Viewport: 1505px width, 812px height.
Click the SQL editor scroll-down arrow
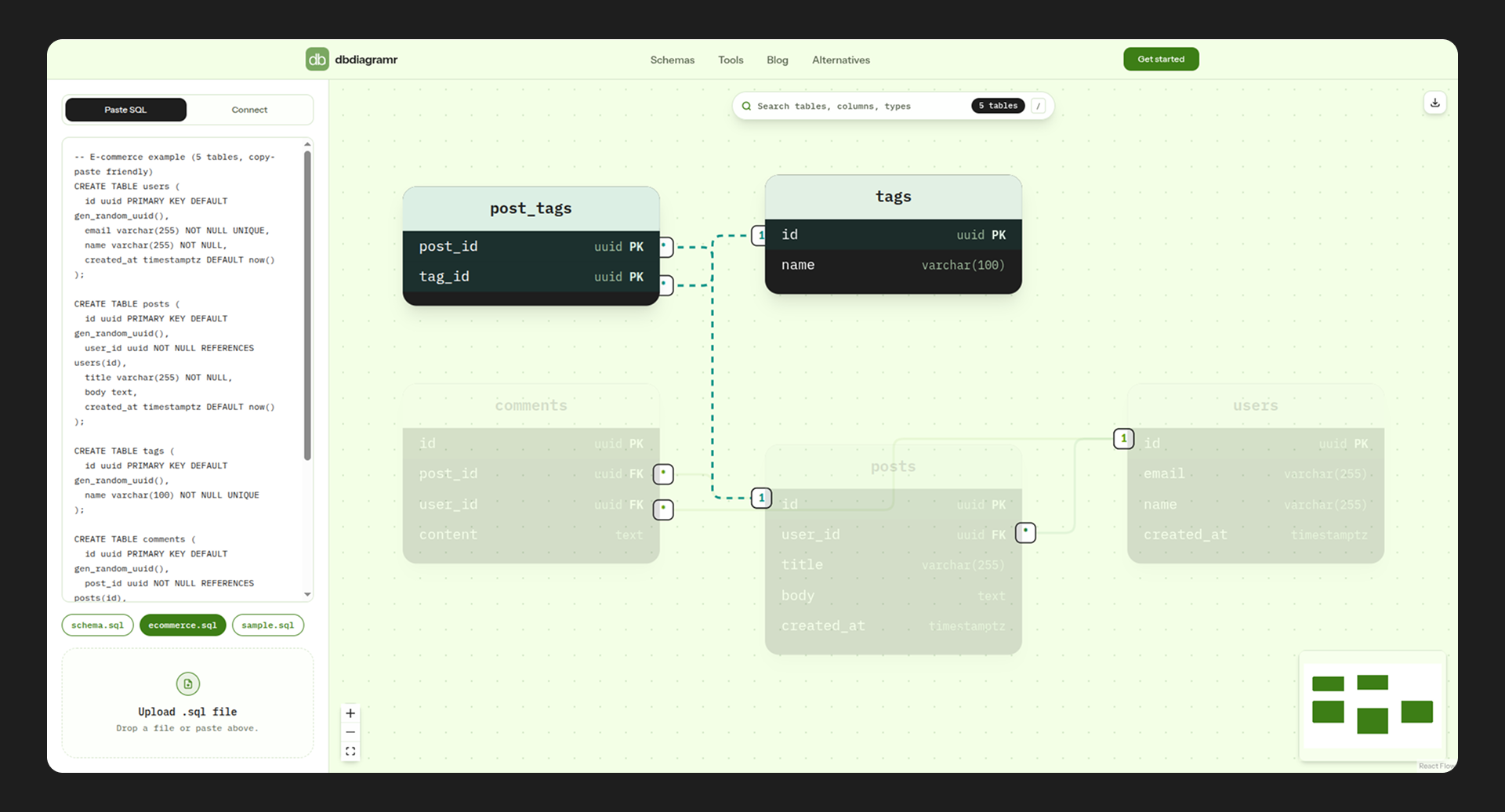[x=307, y=595]
